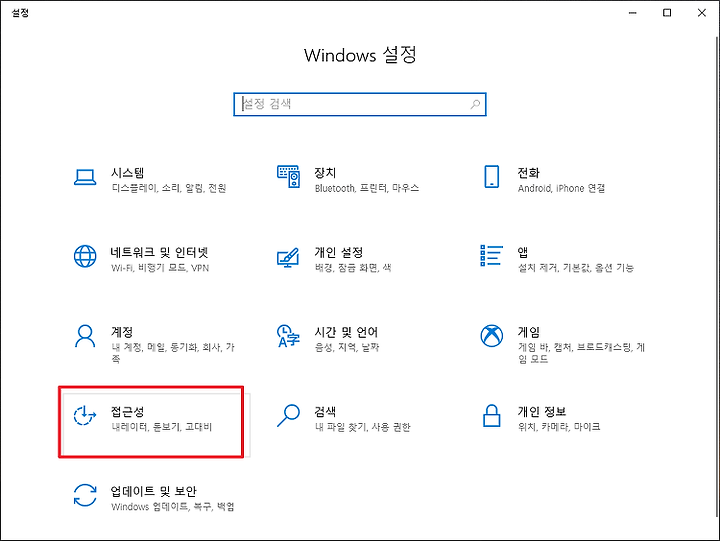Open the 앱 list icon
720x541 pixels.
tap(491, 255)
